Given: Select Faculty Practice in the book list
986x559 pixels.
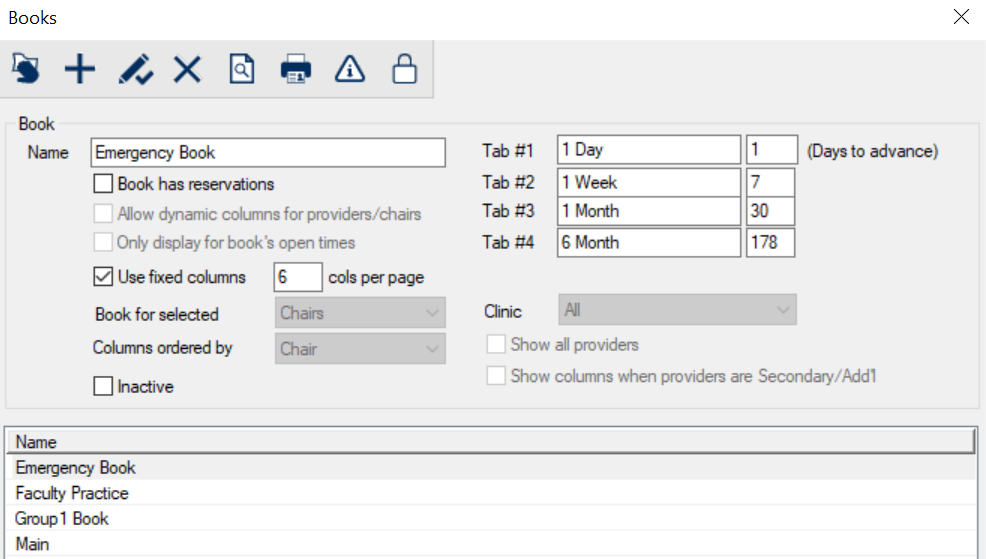Looking at the screenshot, I should (x=72, y=493).
